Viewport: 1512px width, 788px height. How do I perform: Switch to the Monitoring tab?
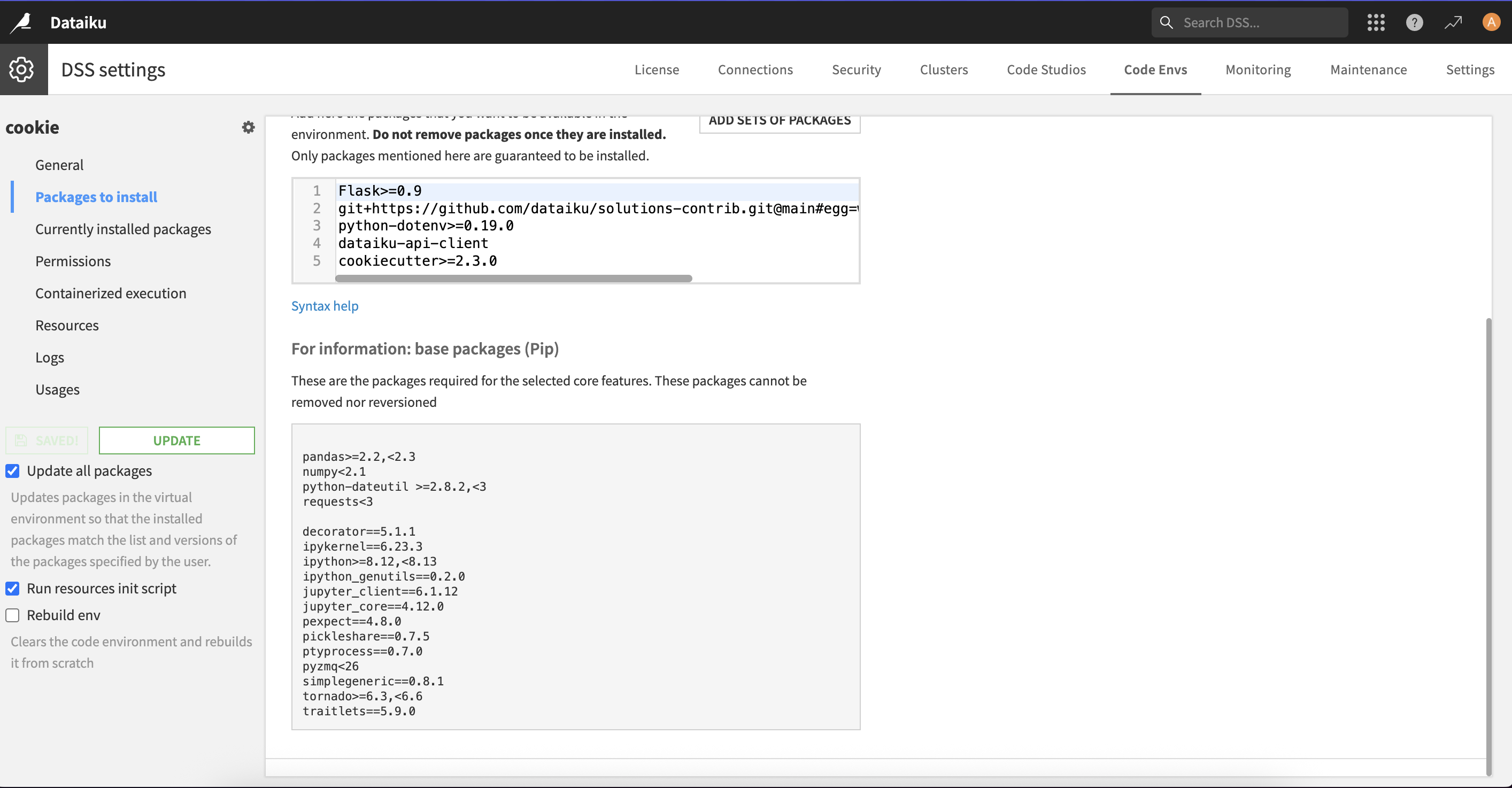1258,69
